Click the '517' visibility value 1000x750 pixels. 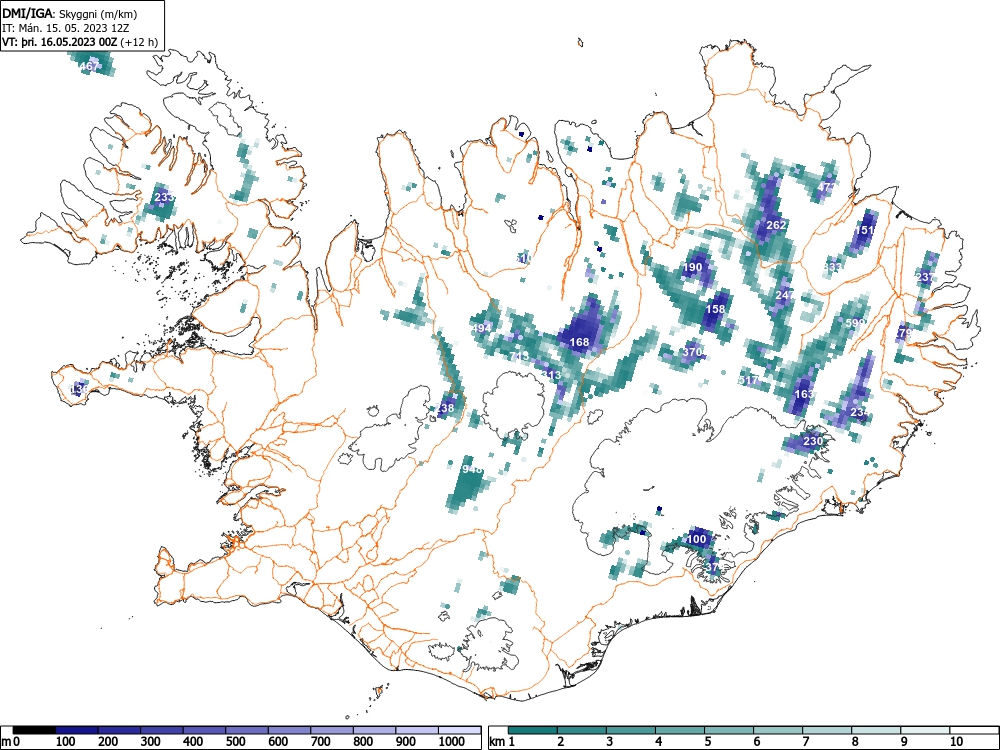click(749, 380)
